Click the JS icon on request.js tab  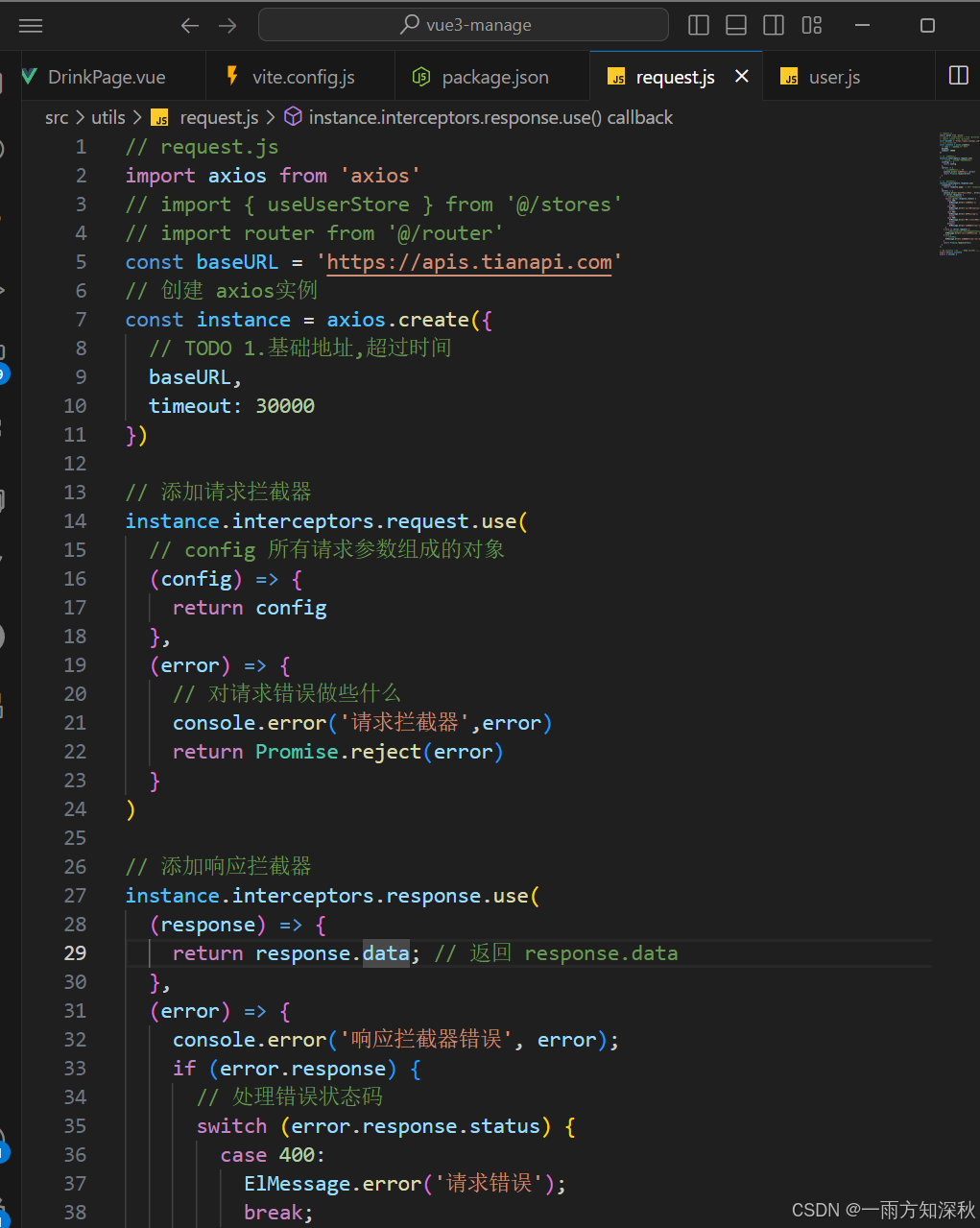pos(617,78)
